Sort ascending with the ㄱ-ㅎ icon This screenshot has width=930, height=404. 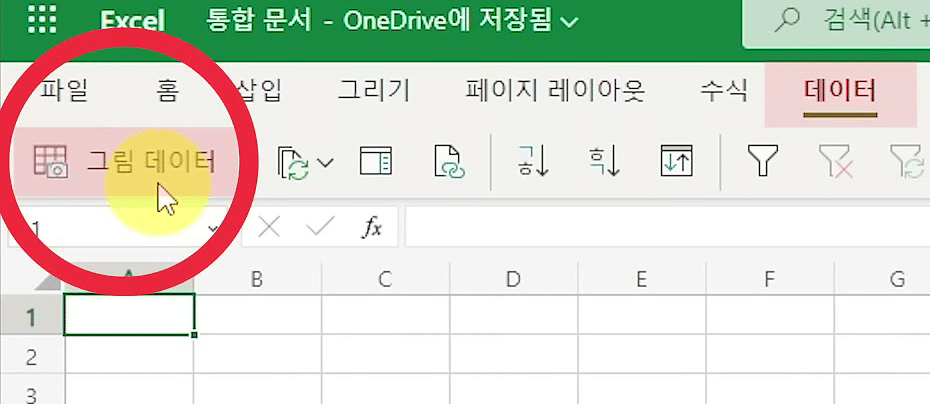(x=533, y=161)
